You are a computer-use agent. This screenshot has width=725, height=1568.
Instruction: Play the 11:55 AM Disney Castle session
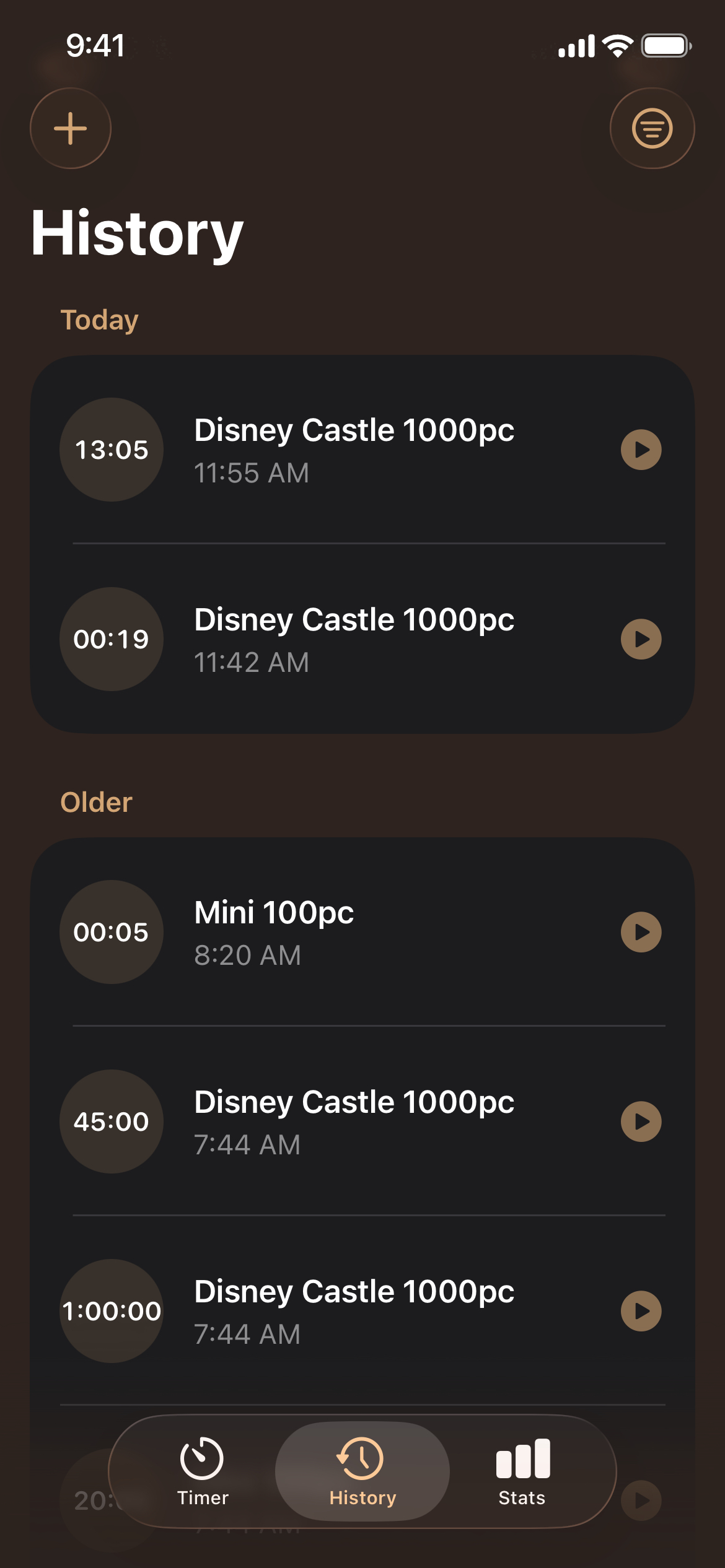(641, 450)
